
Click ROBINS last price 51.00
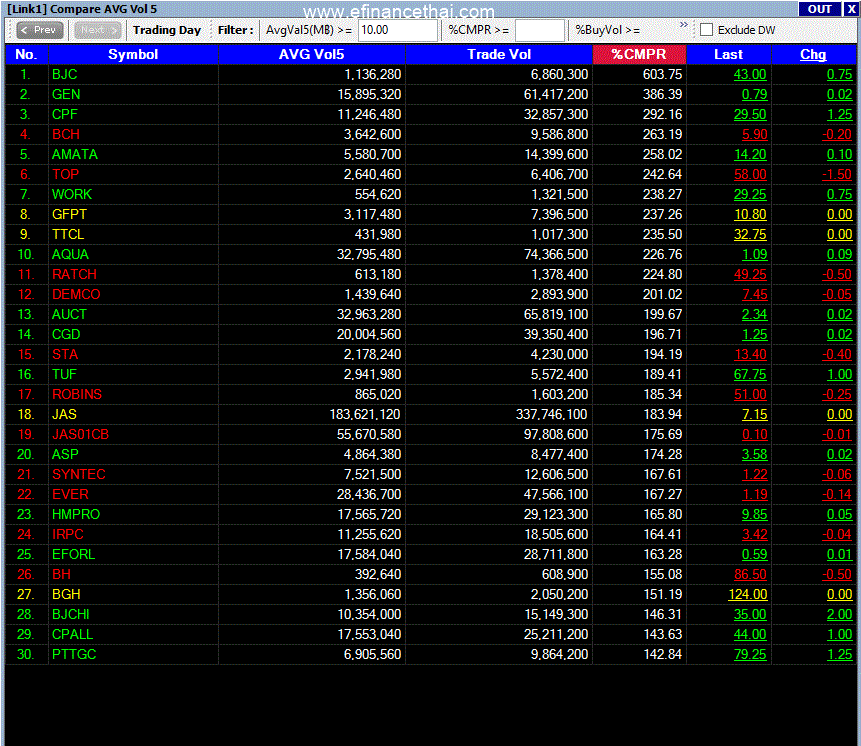click(750, 395)
